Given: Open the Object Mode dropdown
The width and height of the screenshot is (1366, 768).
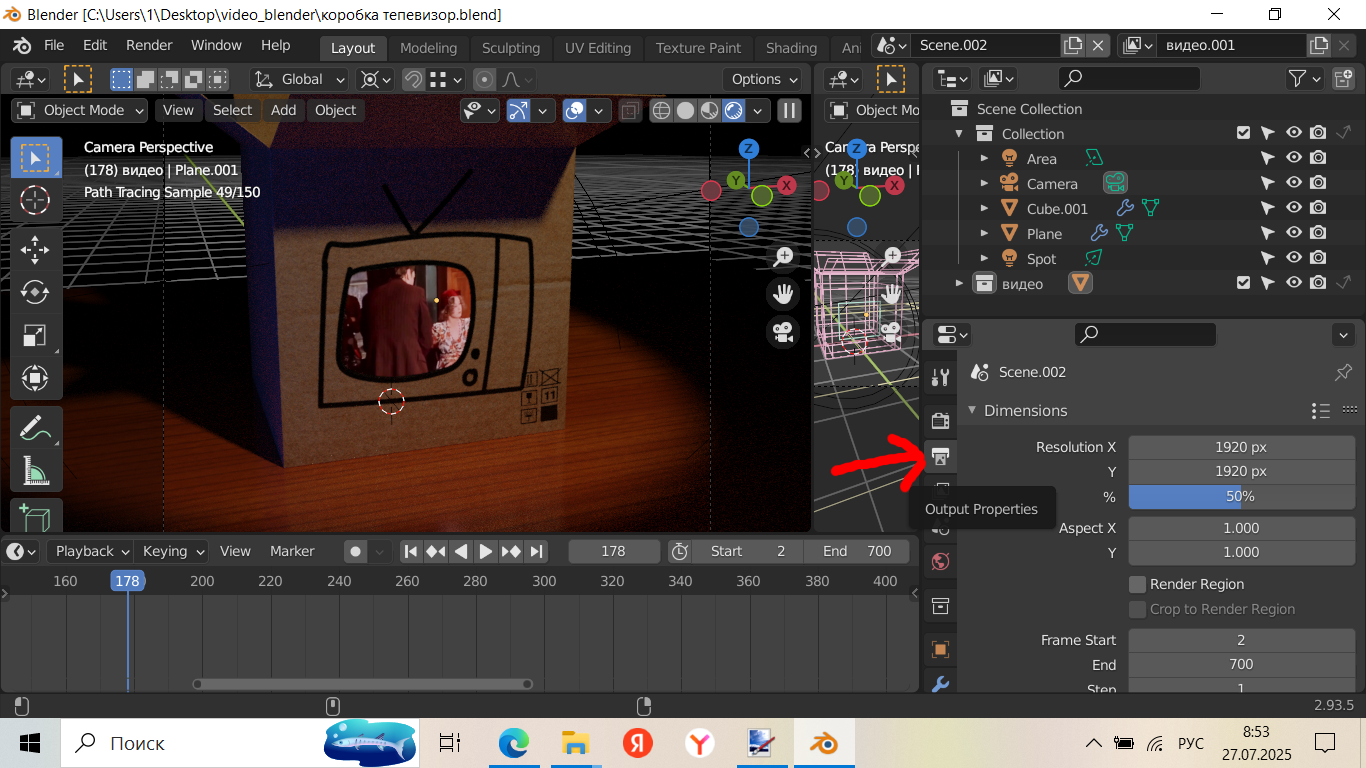Looking at the screenshot, I should 80,110.
